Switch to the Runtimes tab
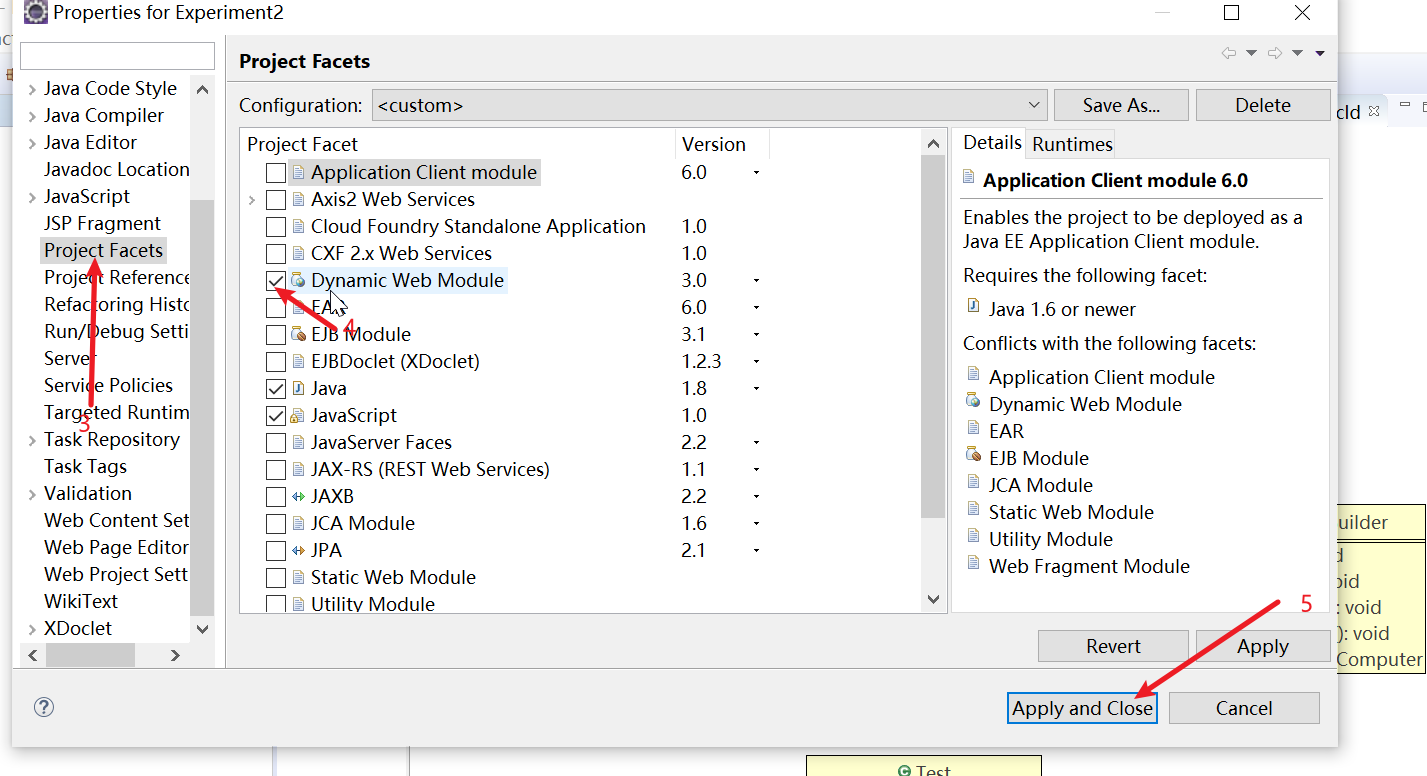 point(1072,144)
